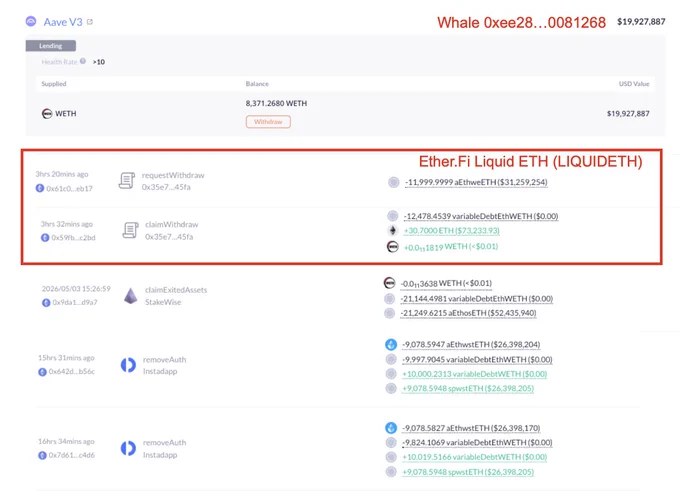Click contract icon next to requestWithdraw

click(x=127, y=181)
